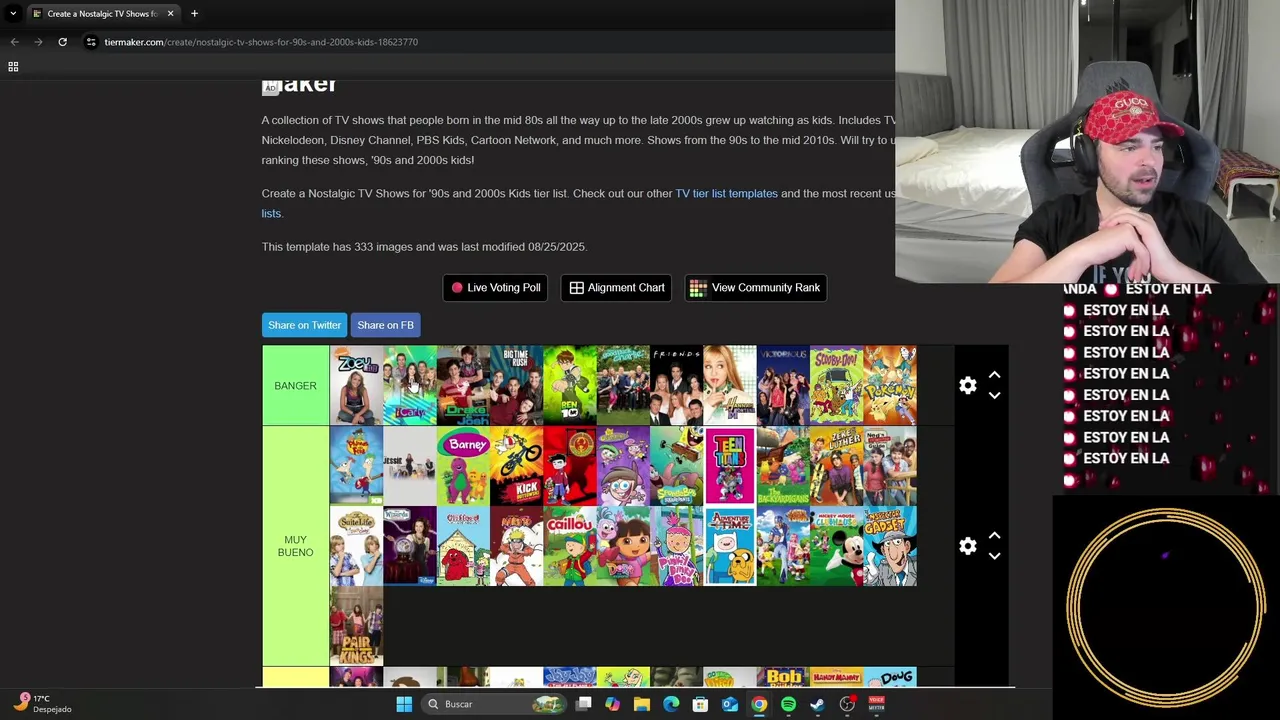Viewport: 1280px width, 720px height.
Task: Move the BANGER tier up with its chevron
Action: point(994,375)
